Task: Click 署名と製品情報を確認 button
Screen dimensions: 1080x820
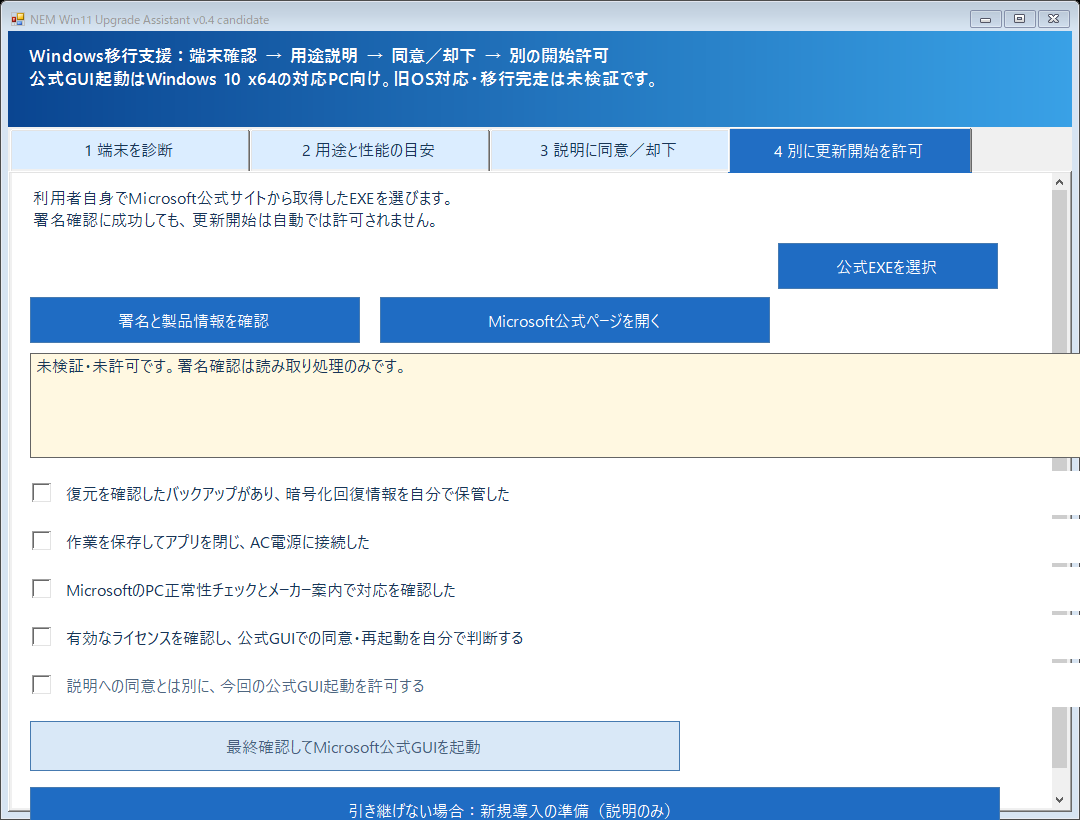Action: coord(194,320)
